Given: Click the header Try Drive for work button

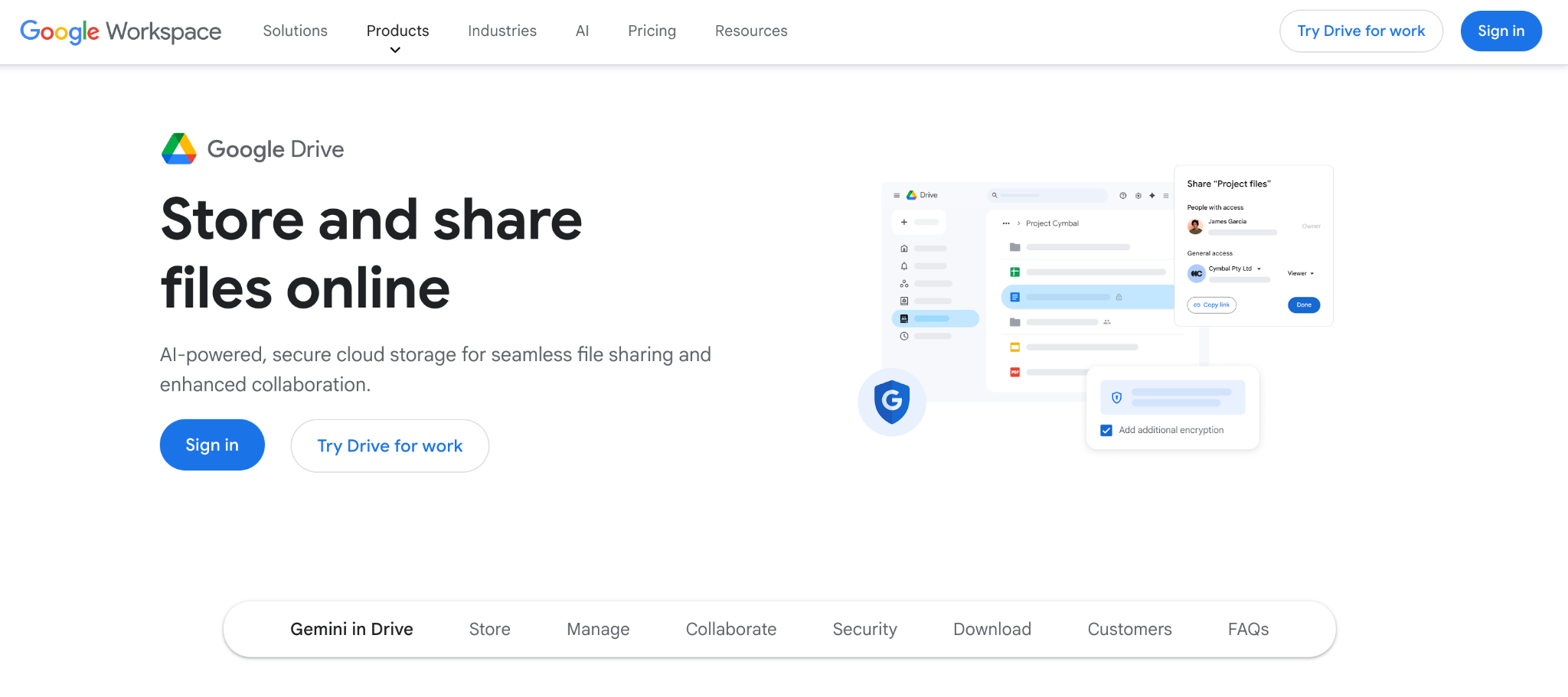Looking at the screenshot, I should (x=1361, y=31).
